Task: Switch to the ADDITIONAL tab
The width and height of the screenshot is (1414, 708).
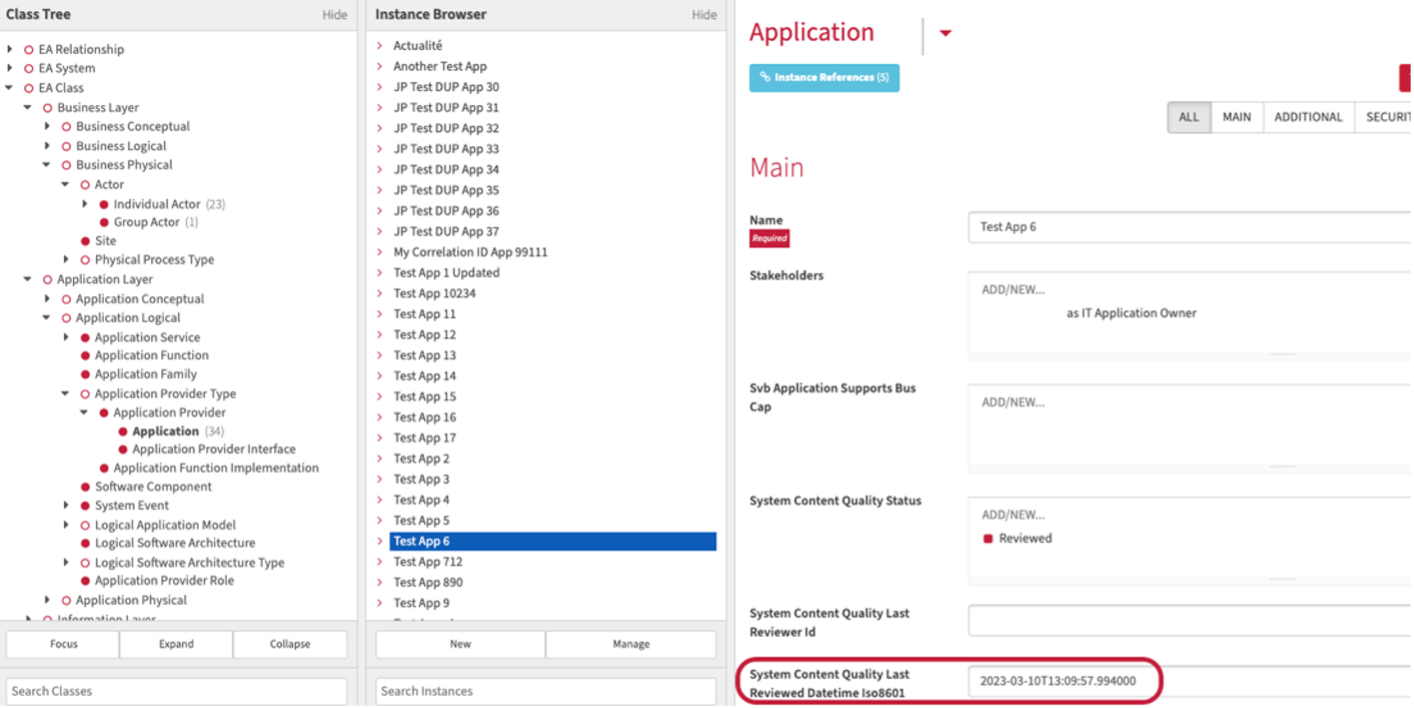Action: coord(1308,117)
